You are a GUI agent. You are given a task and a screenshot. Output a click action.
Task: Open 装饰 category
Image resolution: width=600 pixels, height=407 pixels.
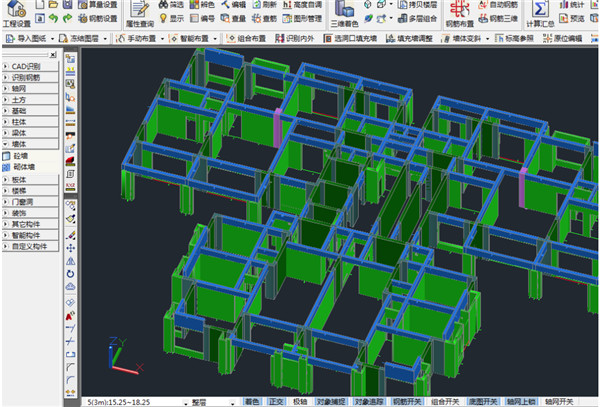[x=30, y=213]
